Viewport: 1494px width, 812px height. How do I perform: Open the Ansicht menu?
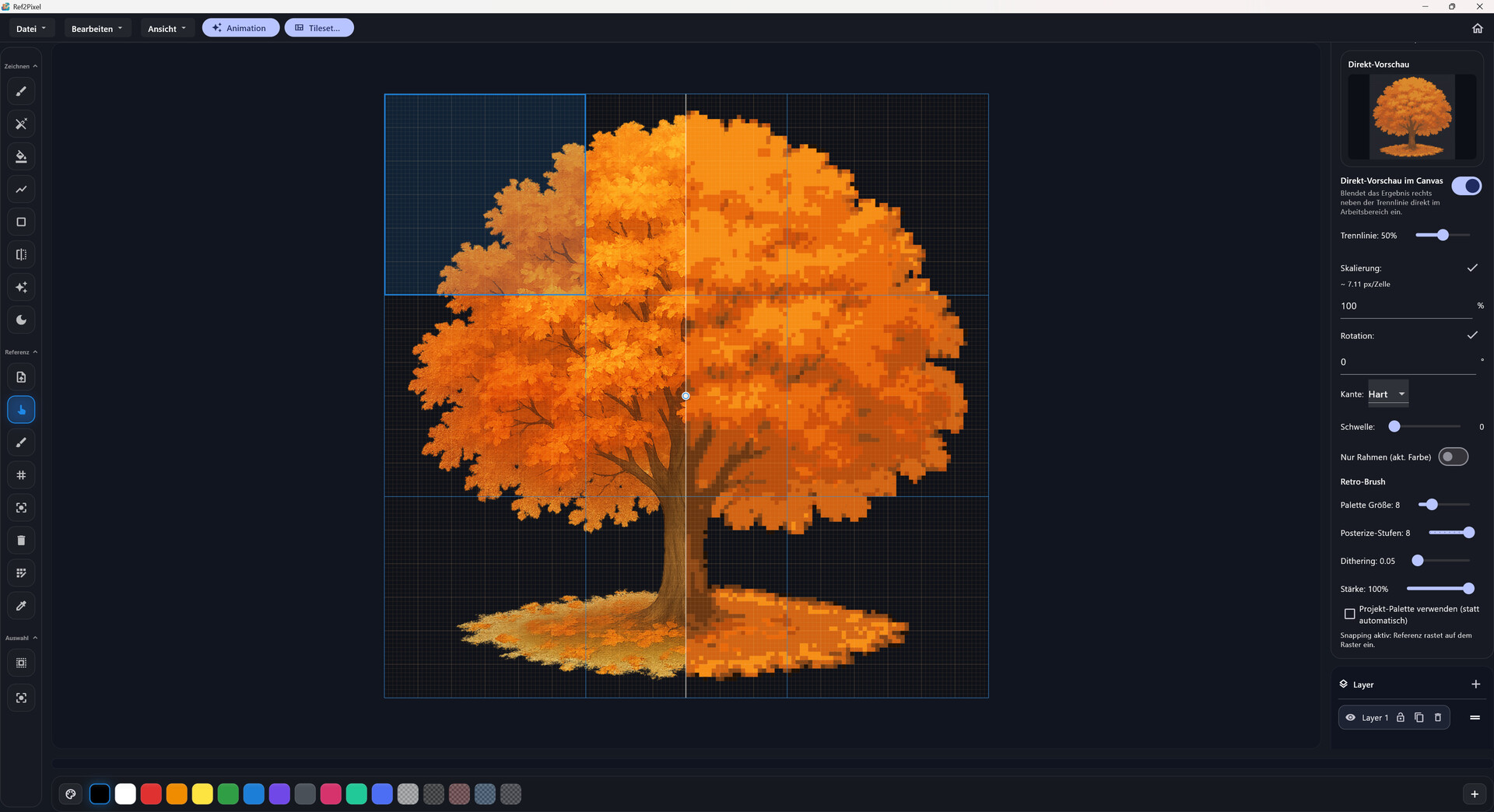click(166, 28)
